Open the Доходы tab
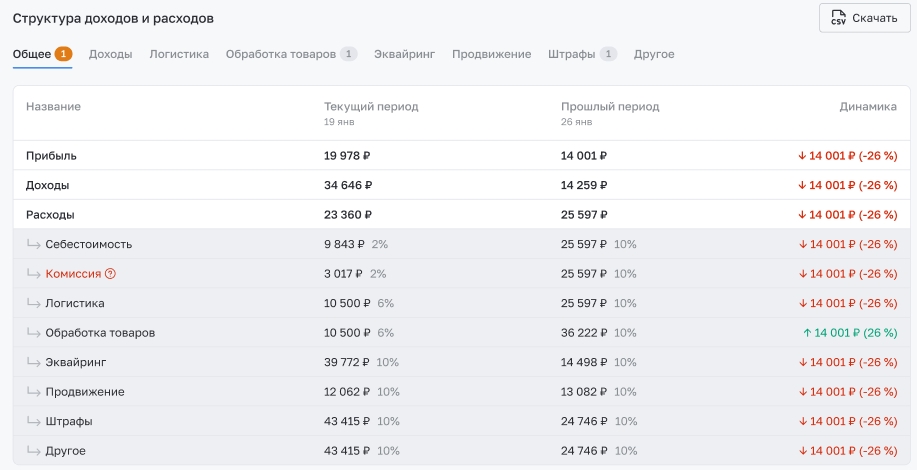The height and width of the screenshot is (470, 917). pos(110,54)
